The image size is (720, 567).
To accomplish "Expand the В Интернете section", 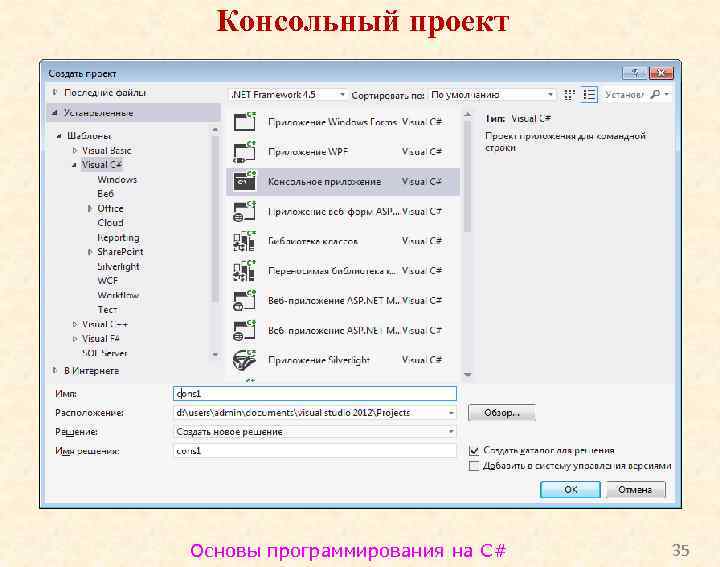I will pos(55,370).
